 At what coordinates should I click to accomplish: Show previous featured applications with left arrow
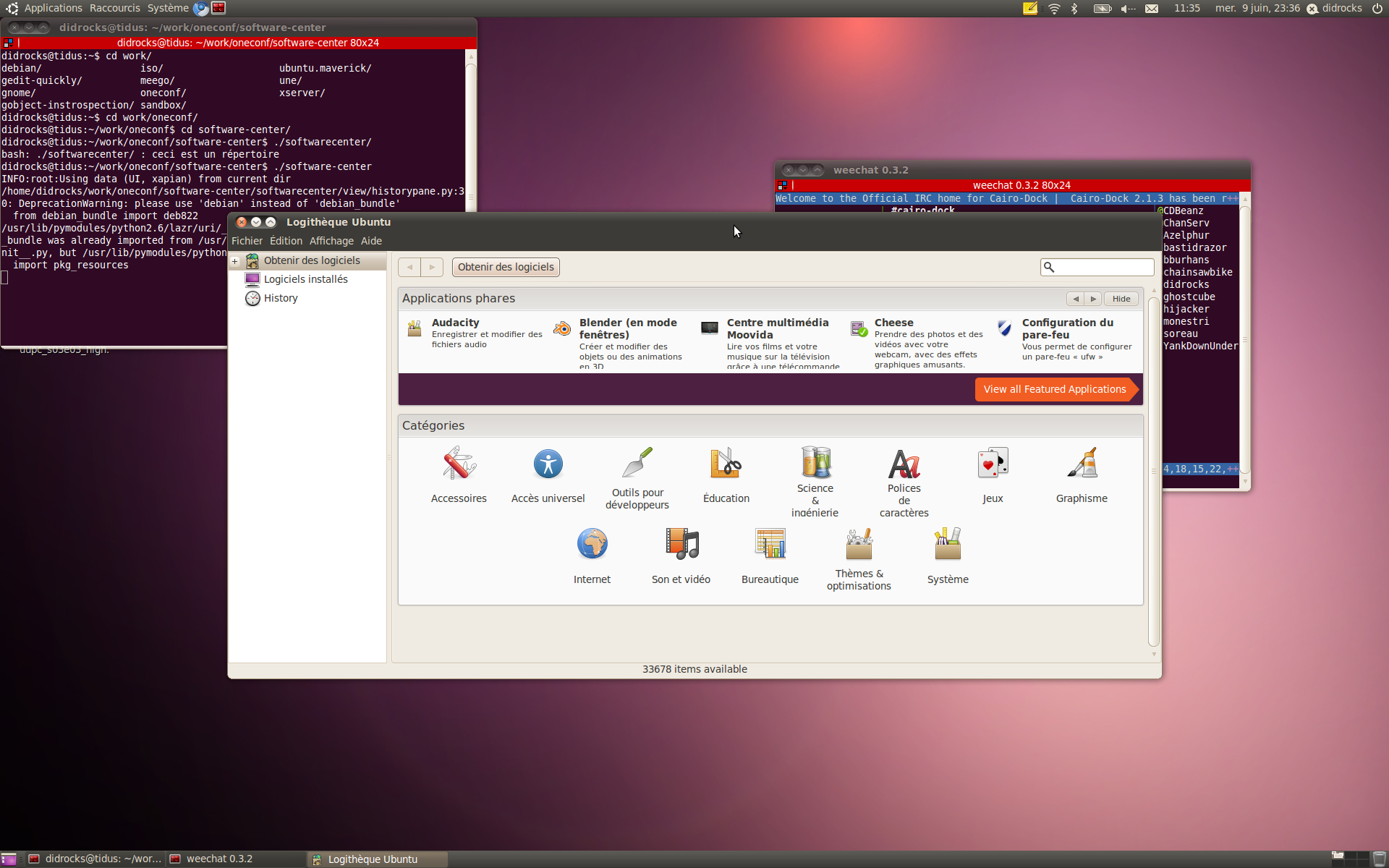tap(1076, 299)
